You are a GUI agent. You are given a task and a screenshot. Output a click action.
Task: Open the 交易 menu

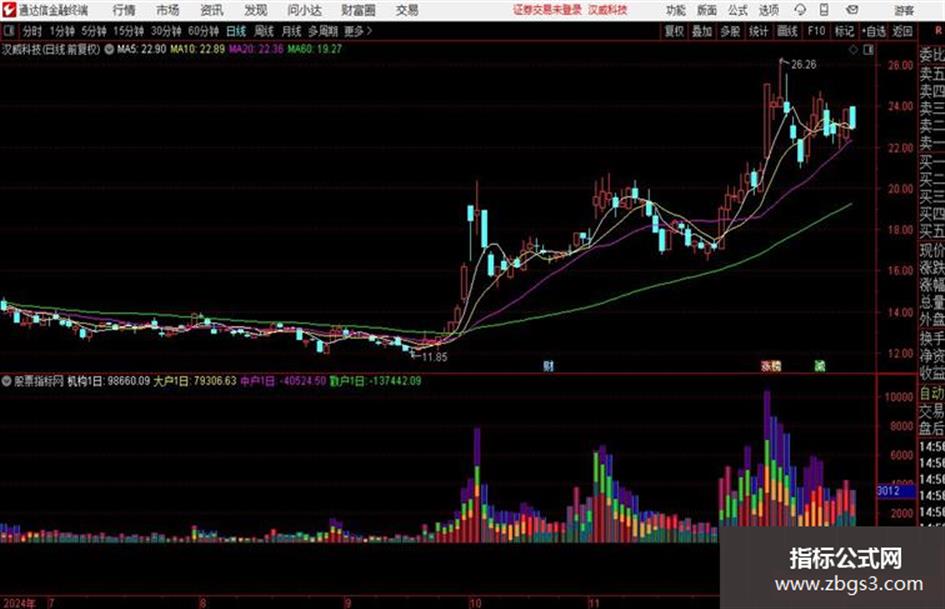pyautogui.click(x=407, y=10)
